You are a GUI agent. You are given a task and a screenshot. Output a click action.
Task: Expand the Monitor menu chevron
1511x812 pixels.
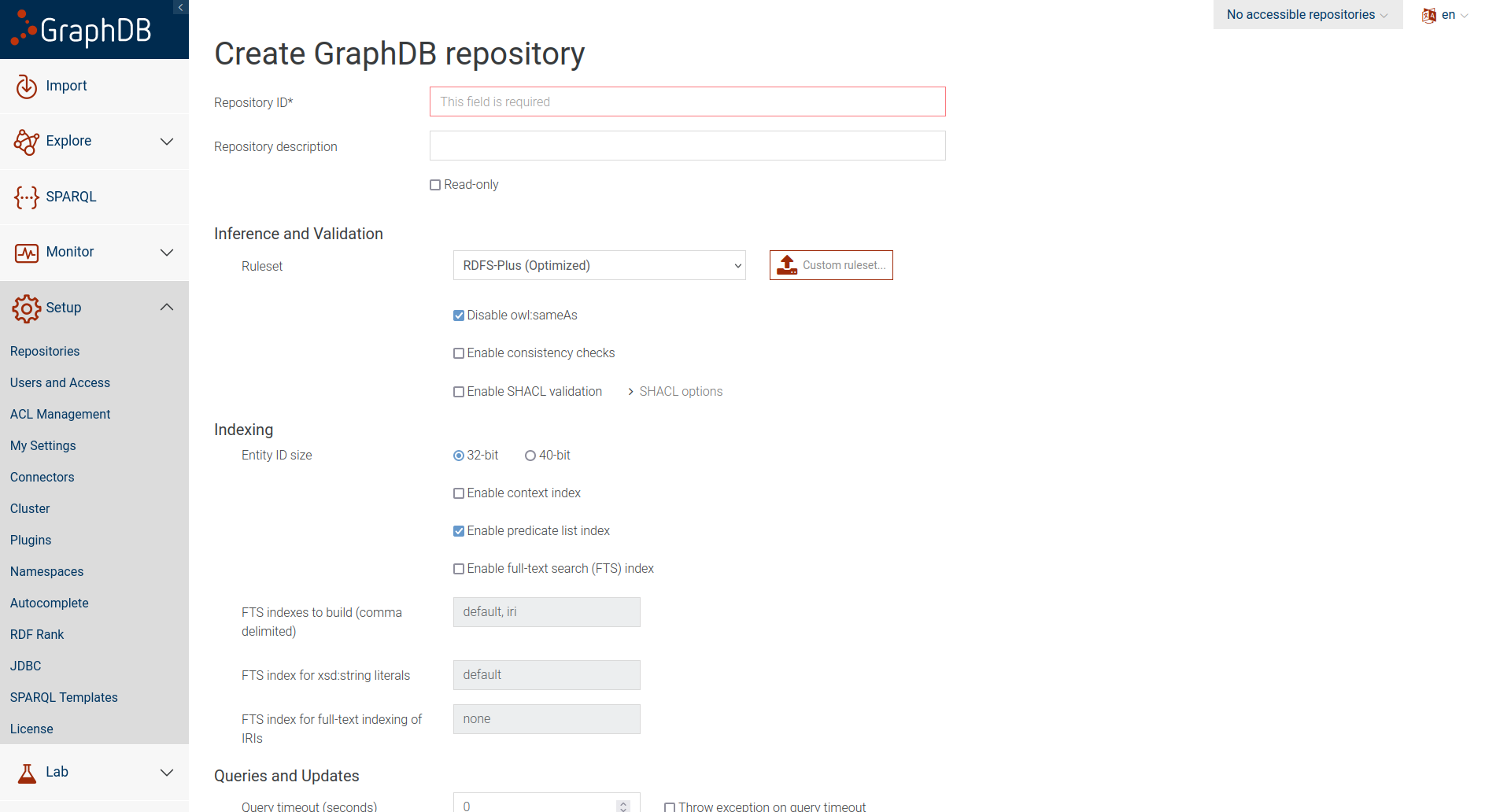click(x=167, y=253)
